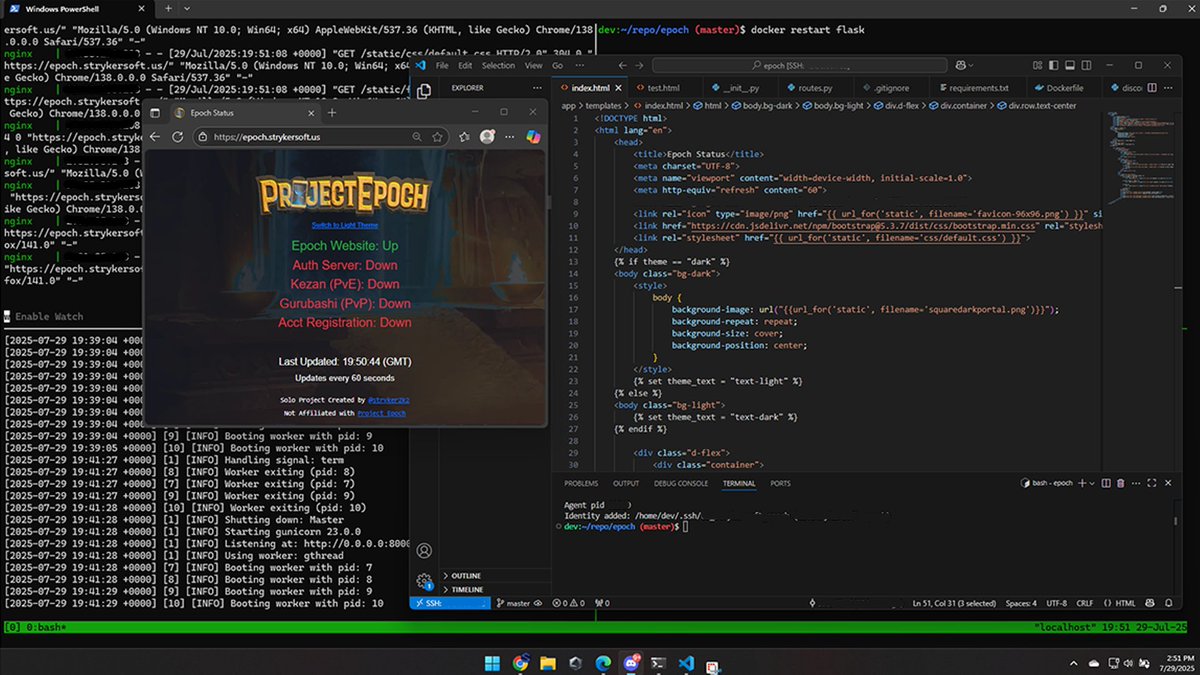Kill the active terminal using the trash icon
The image size is (1200, 675).
[x=1121, y=483]
